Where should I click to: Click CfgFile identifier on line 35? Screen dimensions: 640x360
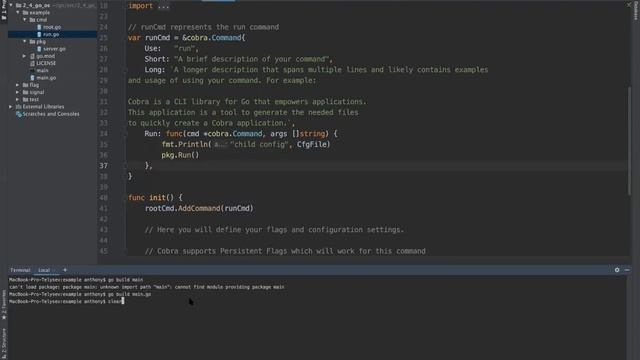click(312, 144)
